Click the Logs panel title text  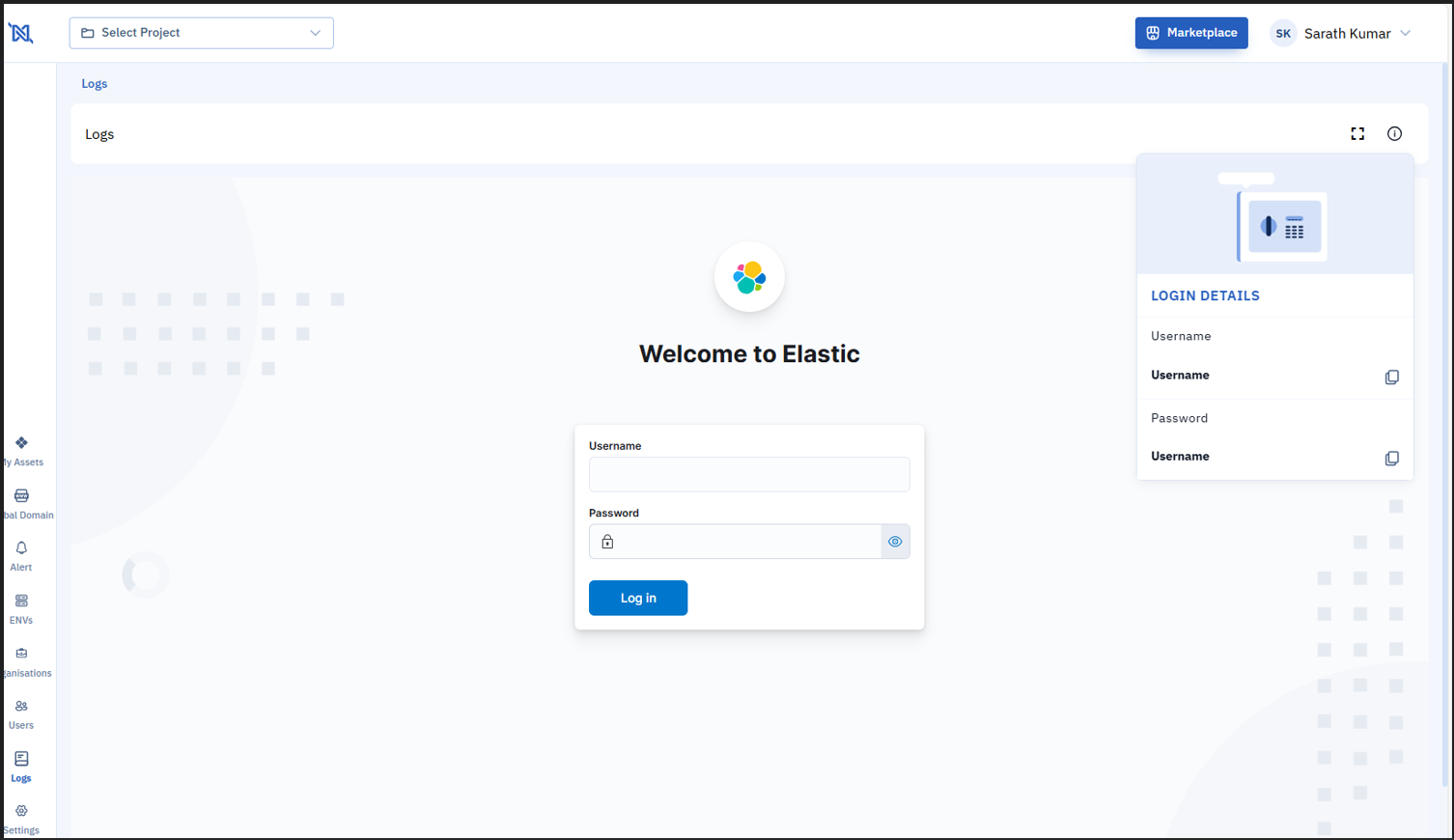99,134
